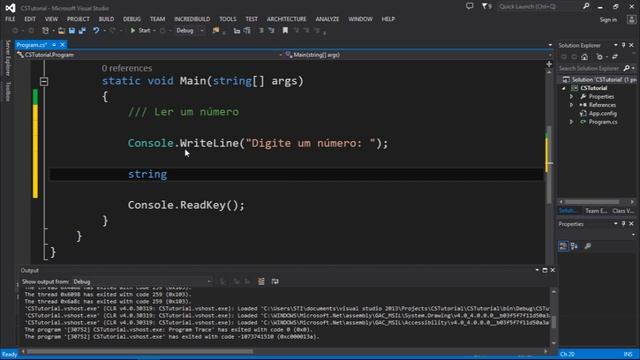Toggle auto-hide pin on Solution Explorer
640x360 pixels.
[x=624, y=45]
